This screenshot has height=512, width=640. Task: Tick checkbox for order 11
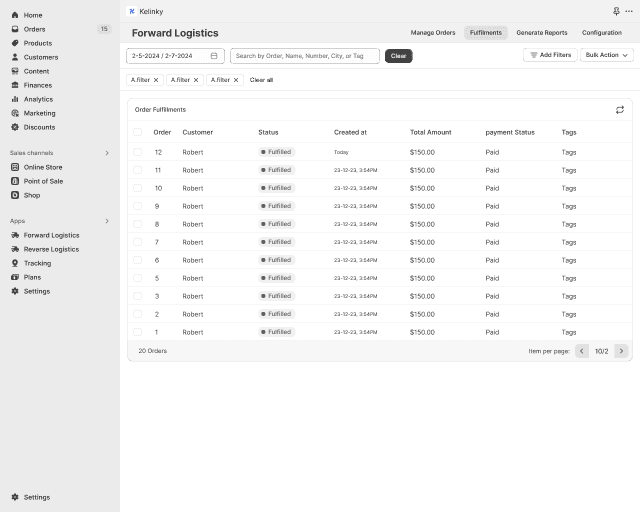[138, 170]
